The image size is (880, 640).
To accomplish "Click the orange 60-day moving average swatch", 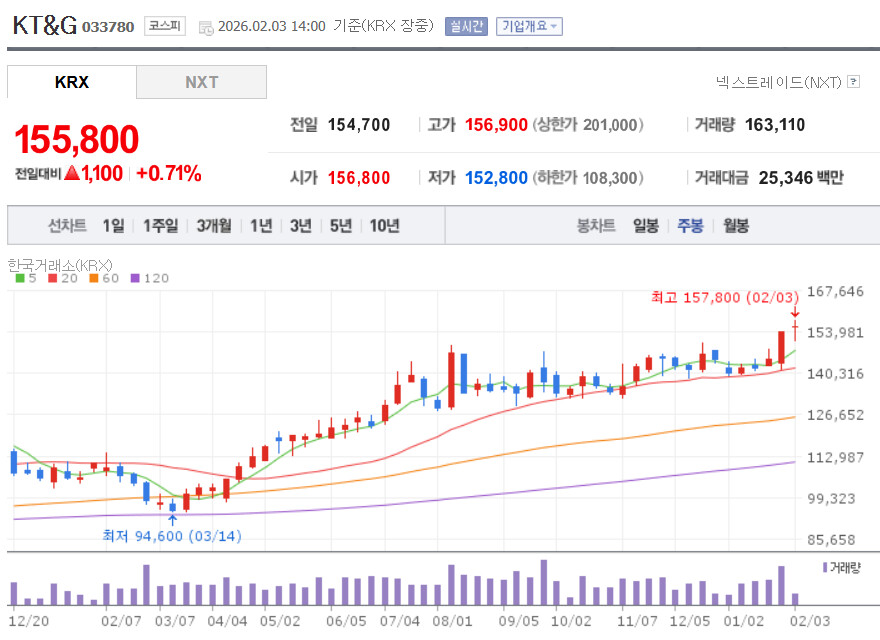I will (93, 278).
